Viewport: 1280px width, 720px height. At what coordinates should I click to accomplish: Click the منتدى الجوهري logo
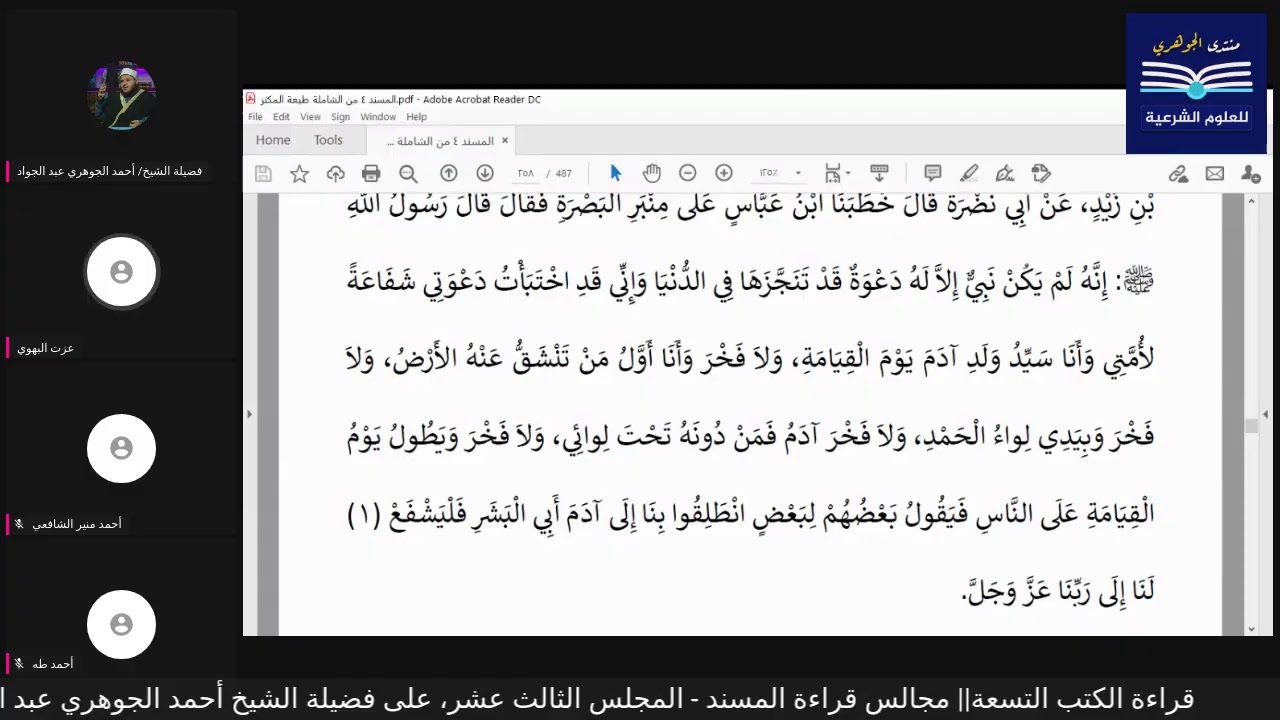pyautogui.click(x=1196, y=84)
